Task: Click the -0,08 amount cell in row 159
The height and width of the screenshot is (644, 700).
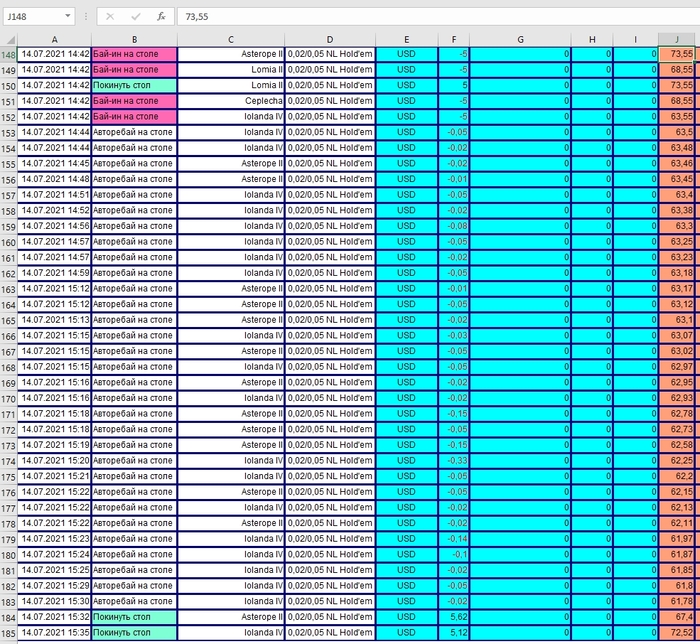Action: click(x=454, y=226)
